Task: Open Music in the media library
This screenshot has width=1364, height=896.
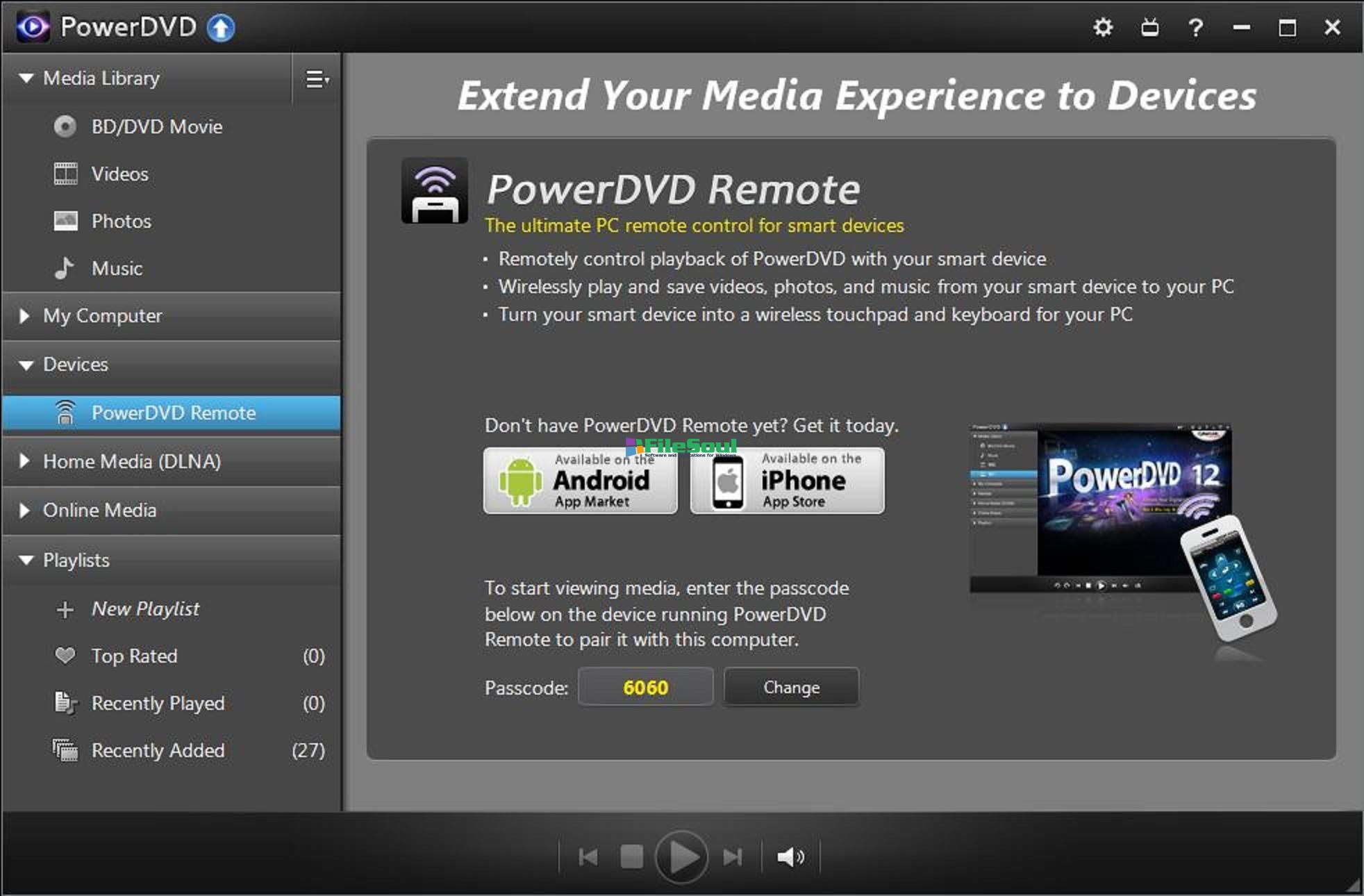Action: click(x=117, y=268)
